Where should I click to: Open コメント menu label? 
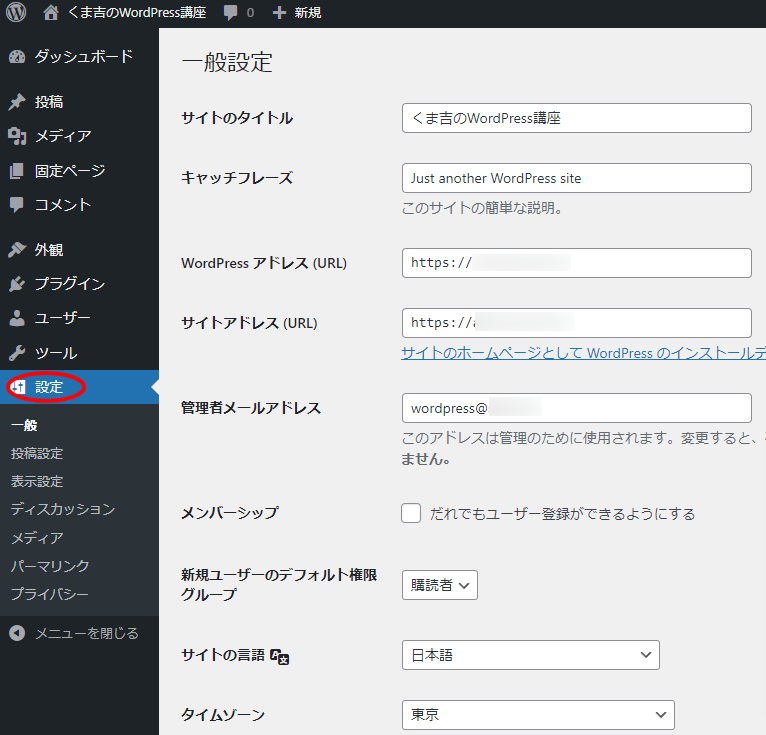(x=63, y=205)
